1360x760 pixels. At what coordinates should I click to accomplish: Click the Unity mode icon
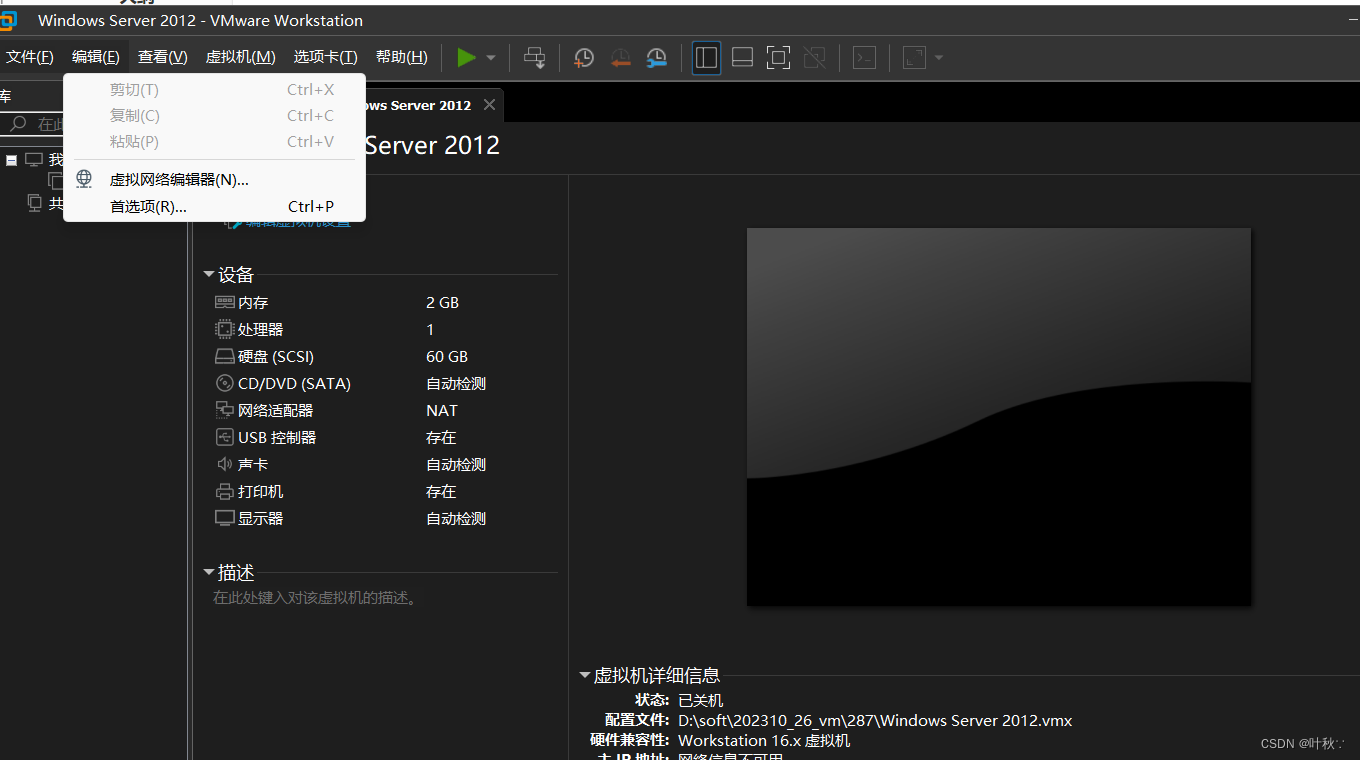click(814, 58)
